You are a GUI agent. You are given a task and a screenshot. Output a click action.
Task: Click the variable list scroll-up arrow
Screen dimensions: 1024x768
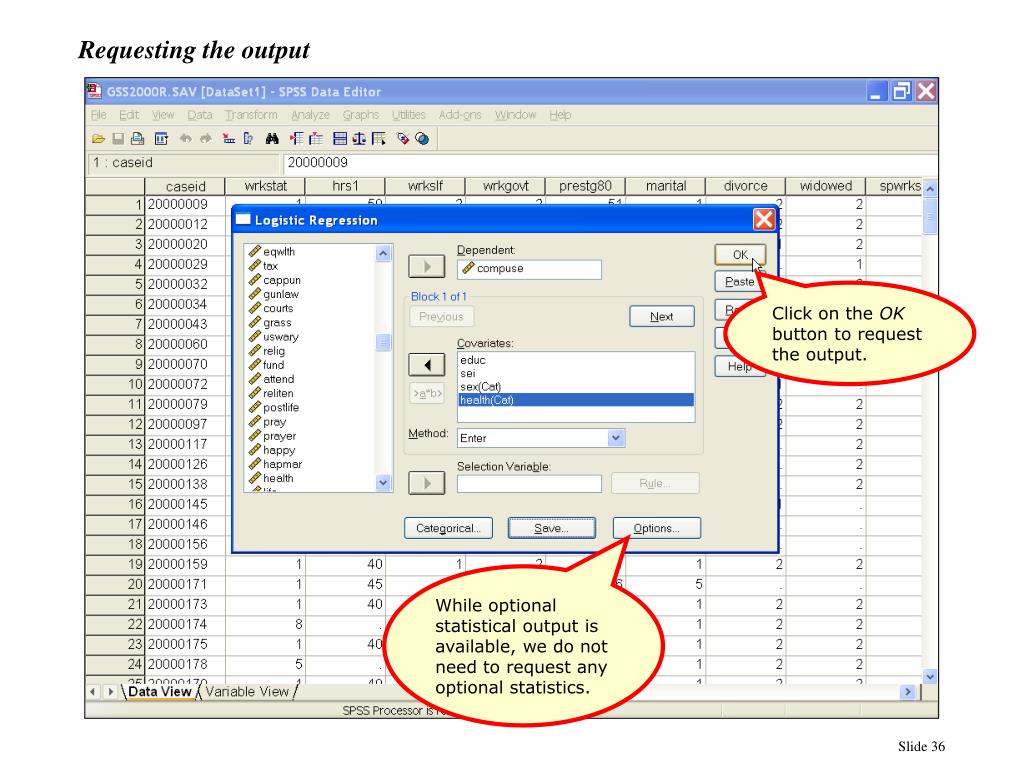pyautogui.click(x=383, y=253)
